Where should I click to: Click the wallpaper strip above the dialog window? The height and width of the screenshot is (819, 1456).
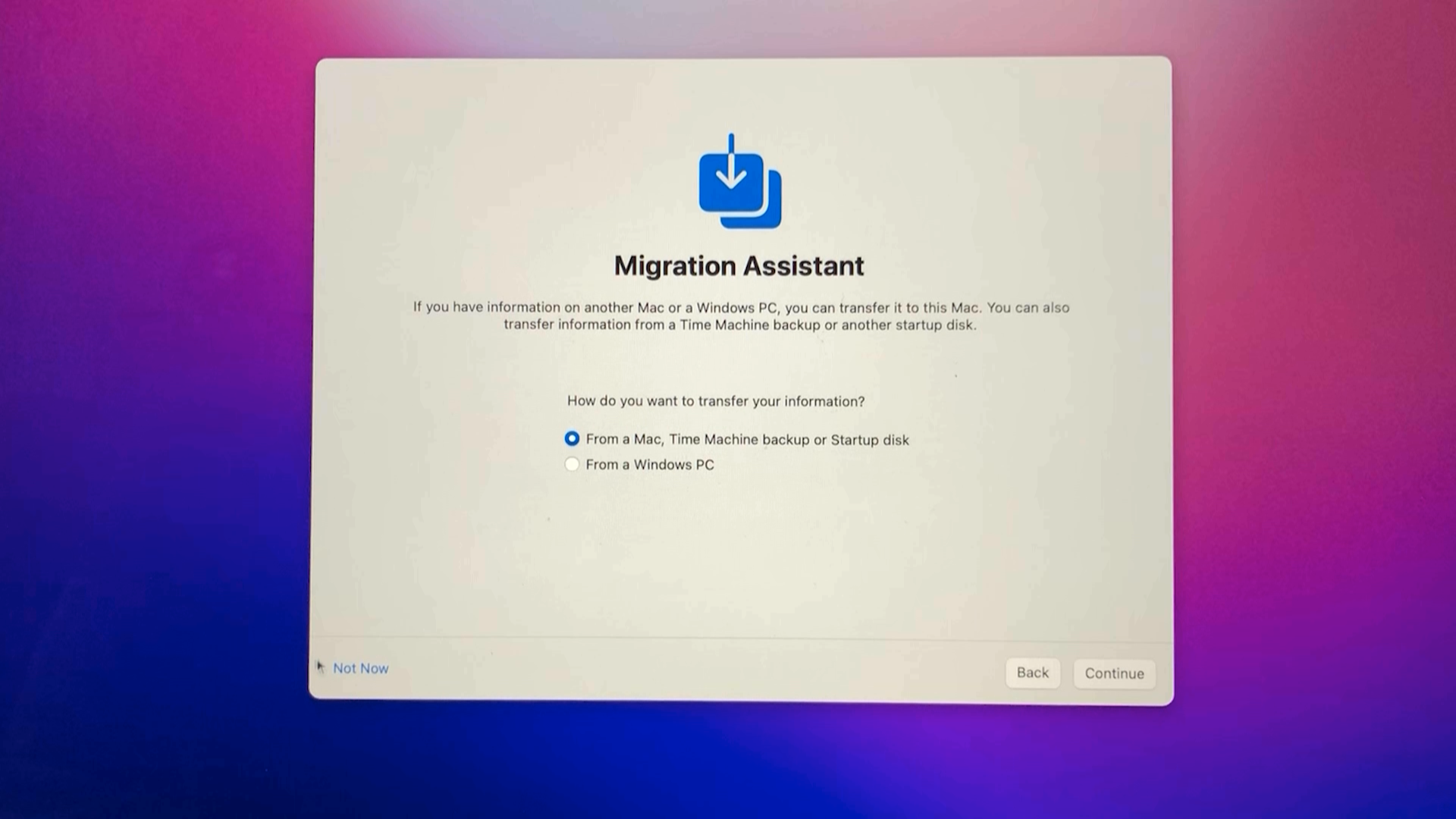point(739,27)
